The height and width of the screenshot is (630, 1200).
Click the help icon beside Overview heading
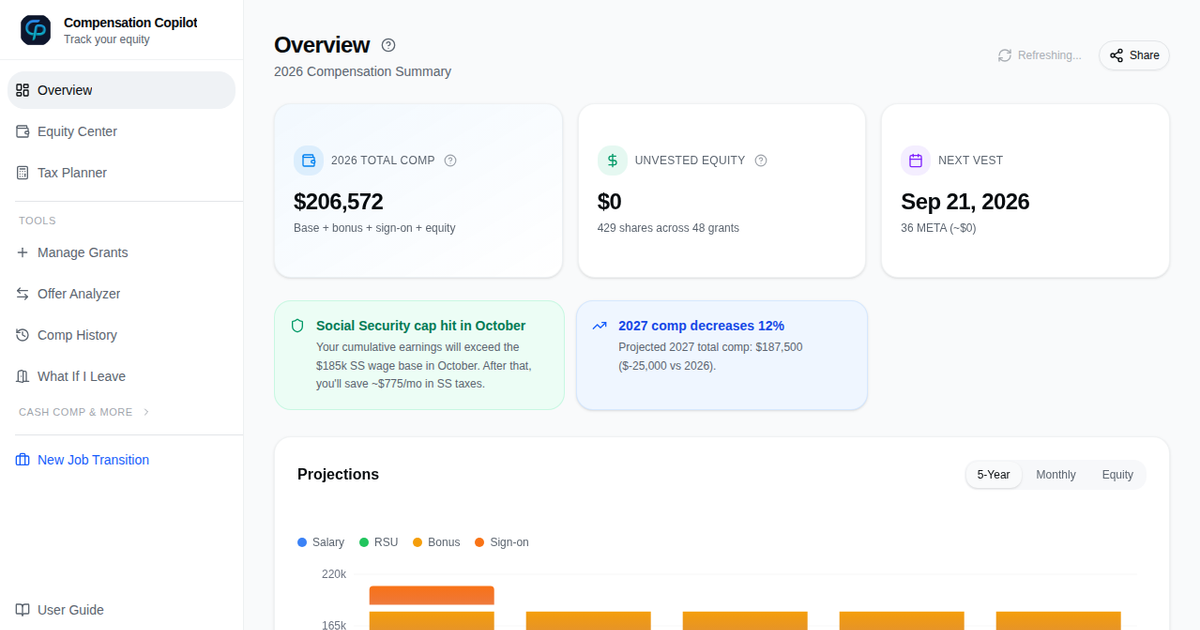click(x=389, y=45)
